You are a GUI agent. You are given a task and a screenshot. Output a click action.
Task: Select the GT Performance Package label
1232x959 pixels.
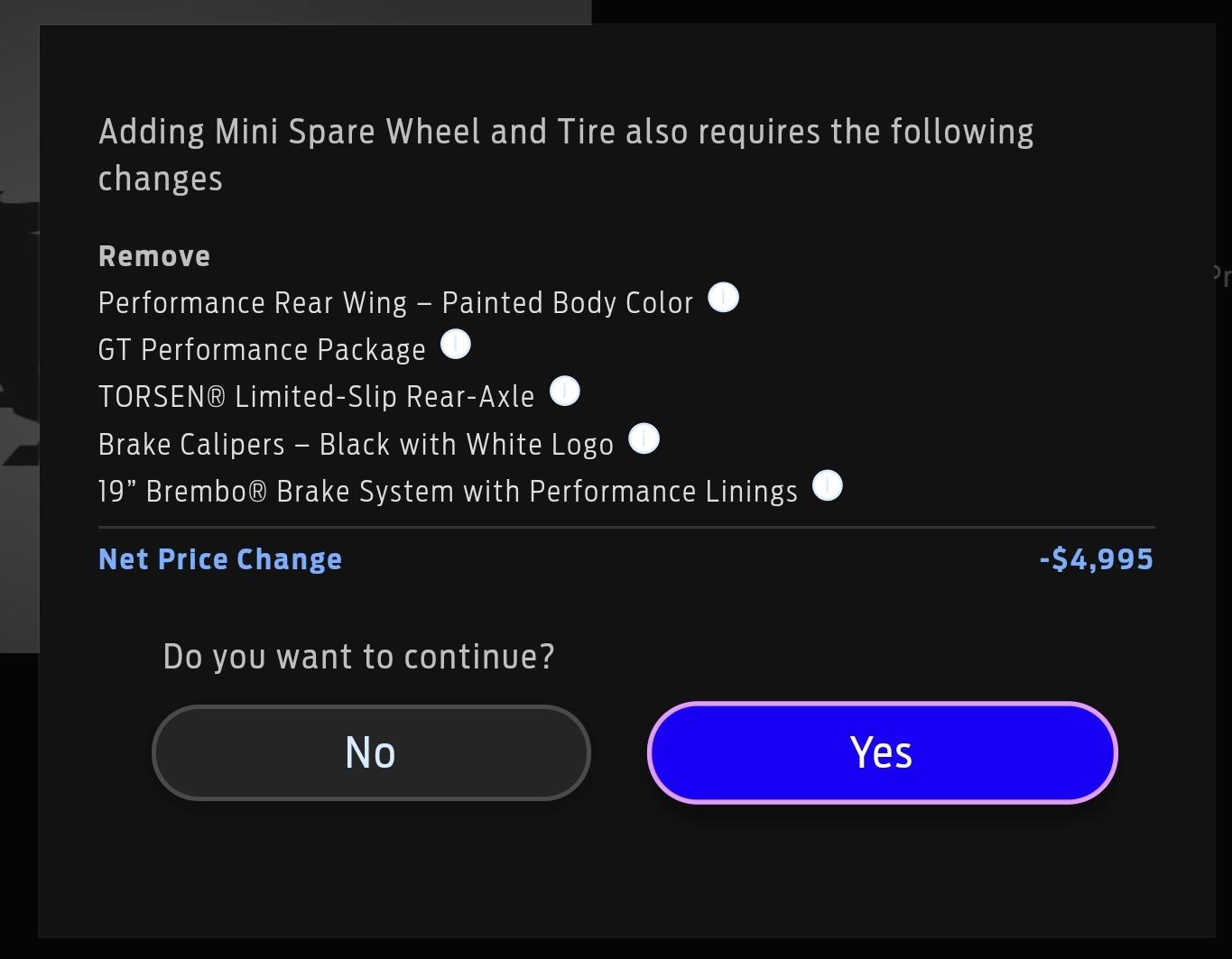pyautogui.click(x=262, y=350)
